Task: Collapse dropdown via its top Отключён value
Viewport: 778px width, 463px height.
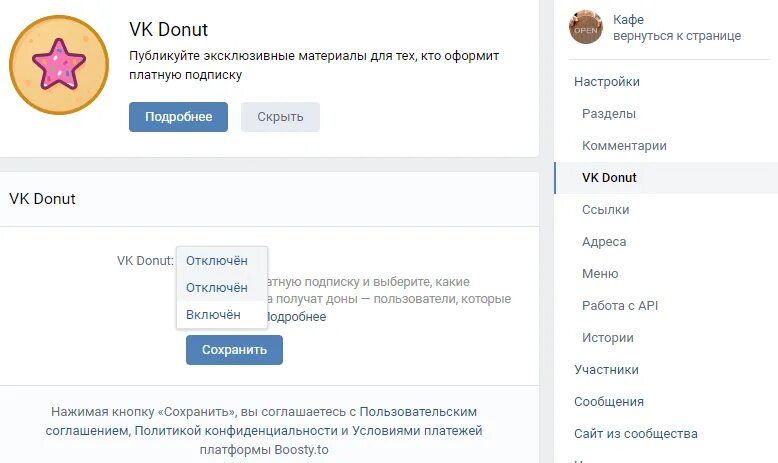Action: click(x=222, y=261)
